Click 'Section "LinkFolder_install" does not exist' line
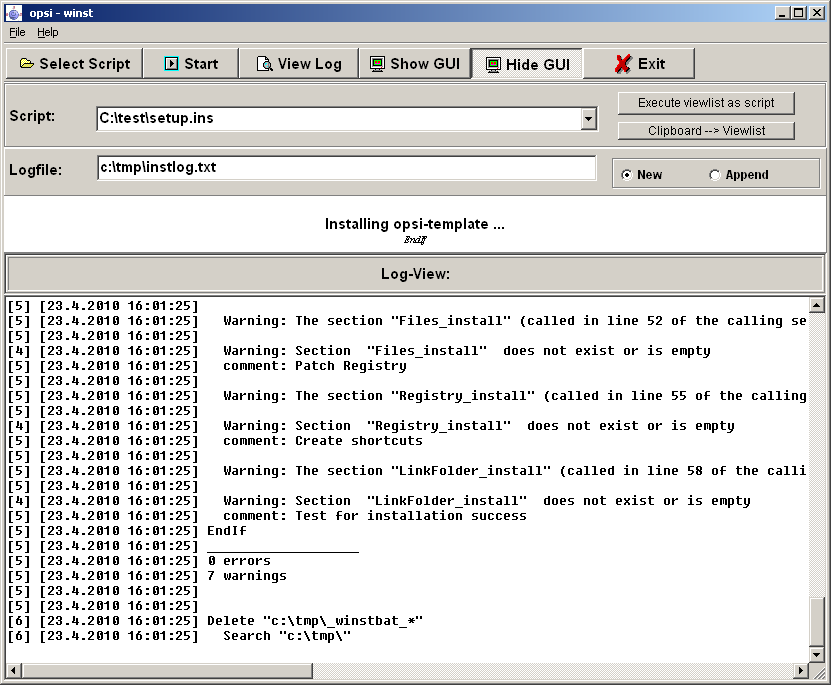 [487, 501]
